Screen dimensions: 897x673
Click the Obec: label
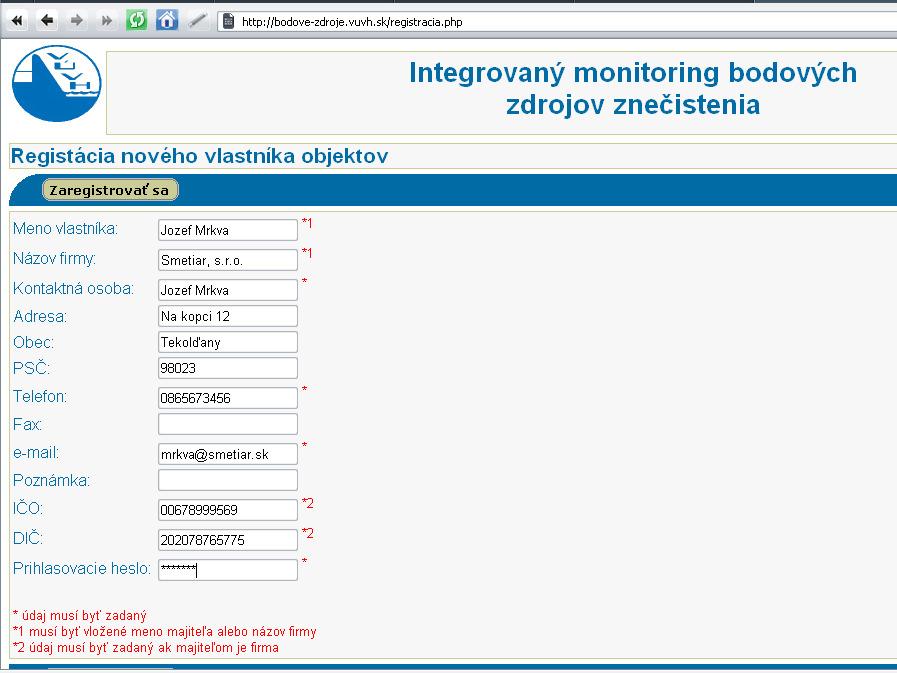point(34,342)
